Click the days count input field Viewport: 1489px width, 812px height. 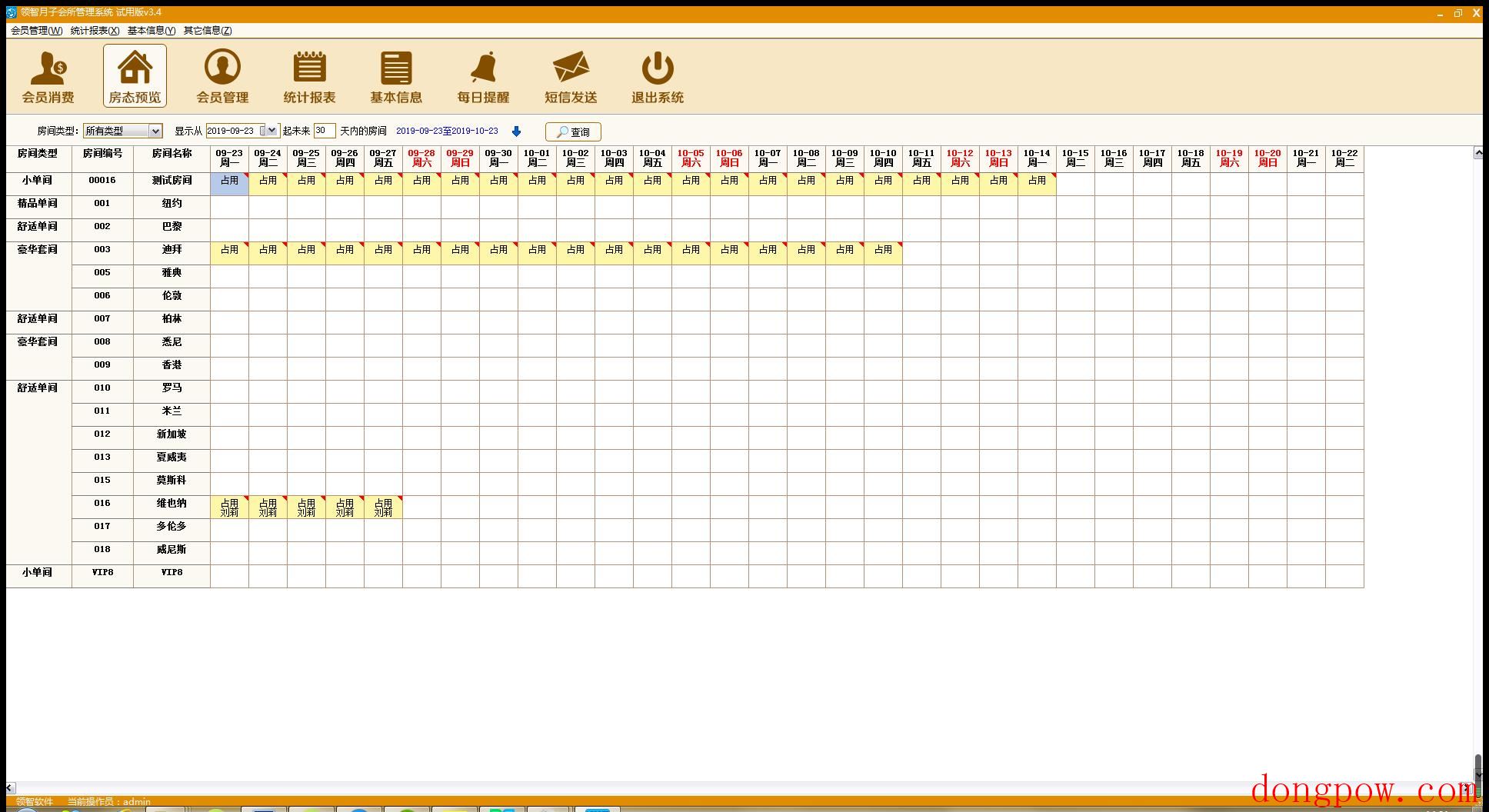pyautogui.click(x=324, y=131)
